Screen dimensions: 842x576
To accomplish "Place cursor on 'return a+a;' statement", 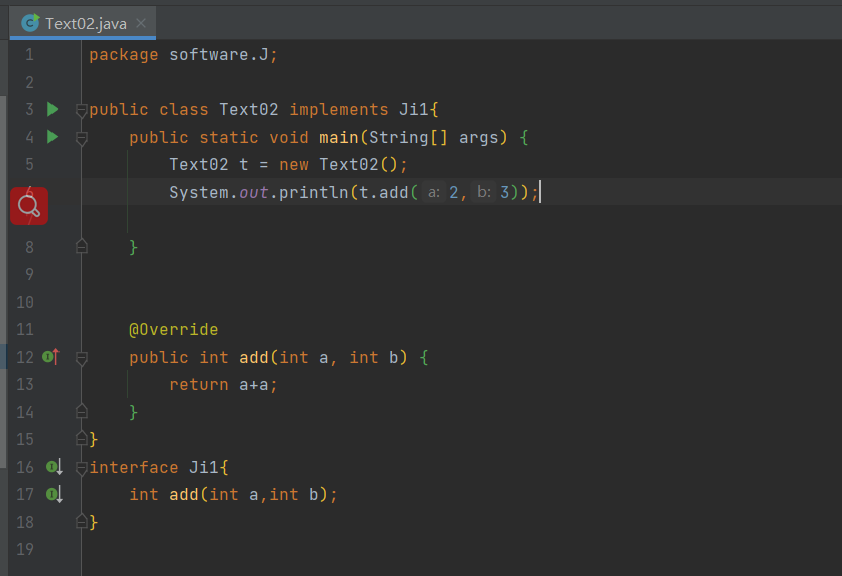I will click(x=223, y=384).
